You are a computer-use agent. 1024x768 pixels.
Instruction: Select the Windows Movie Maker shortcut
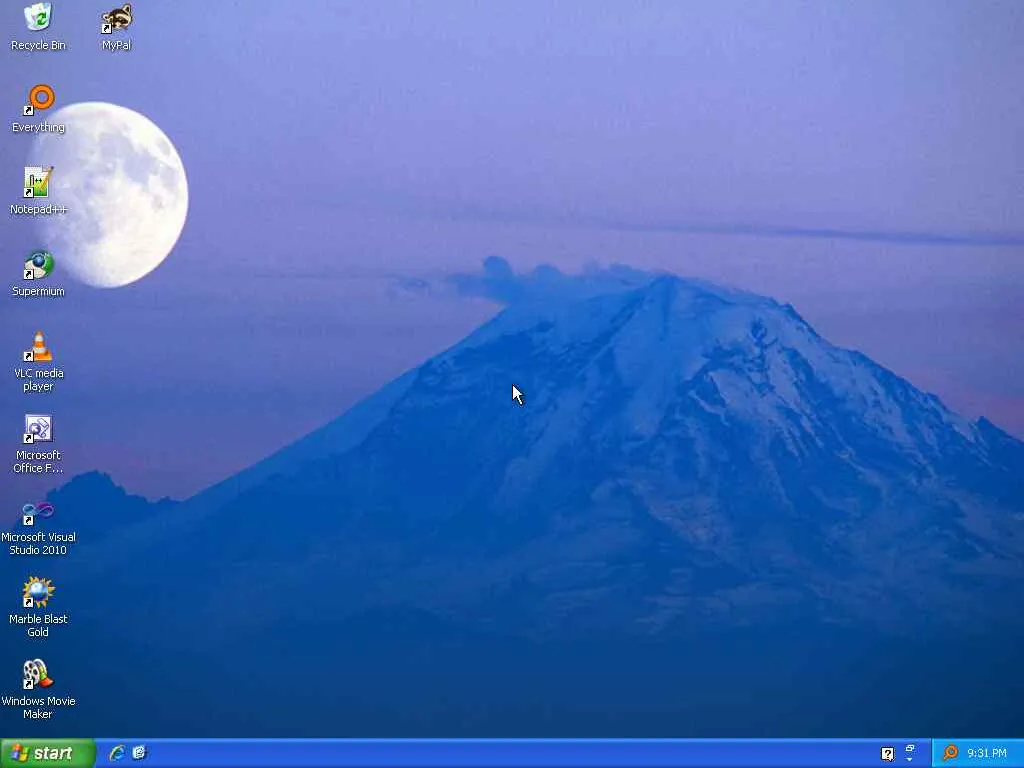38,690
